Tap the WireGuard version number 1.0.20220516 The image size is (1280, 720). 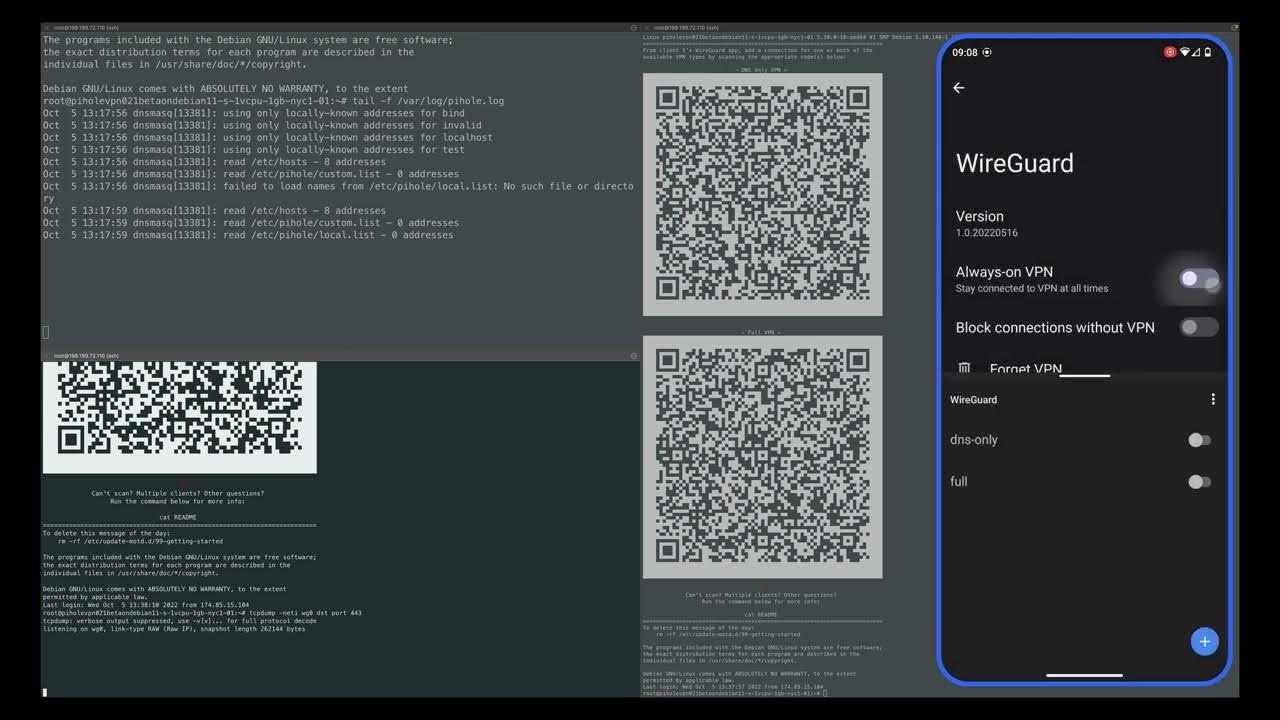986,233
